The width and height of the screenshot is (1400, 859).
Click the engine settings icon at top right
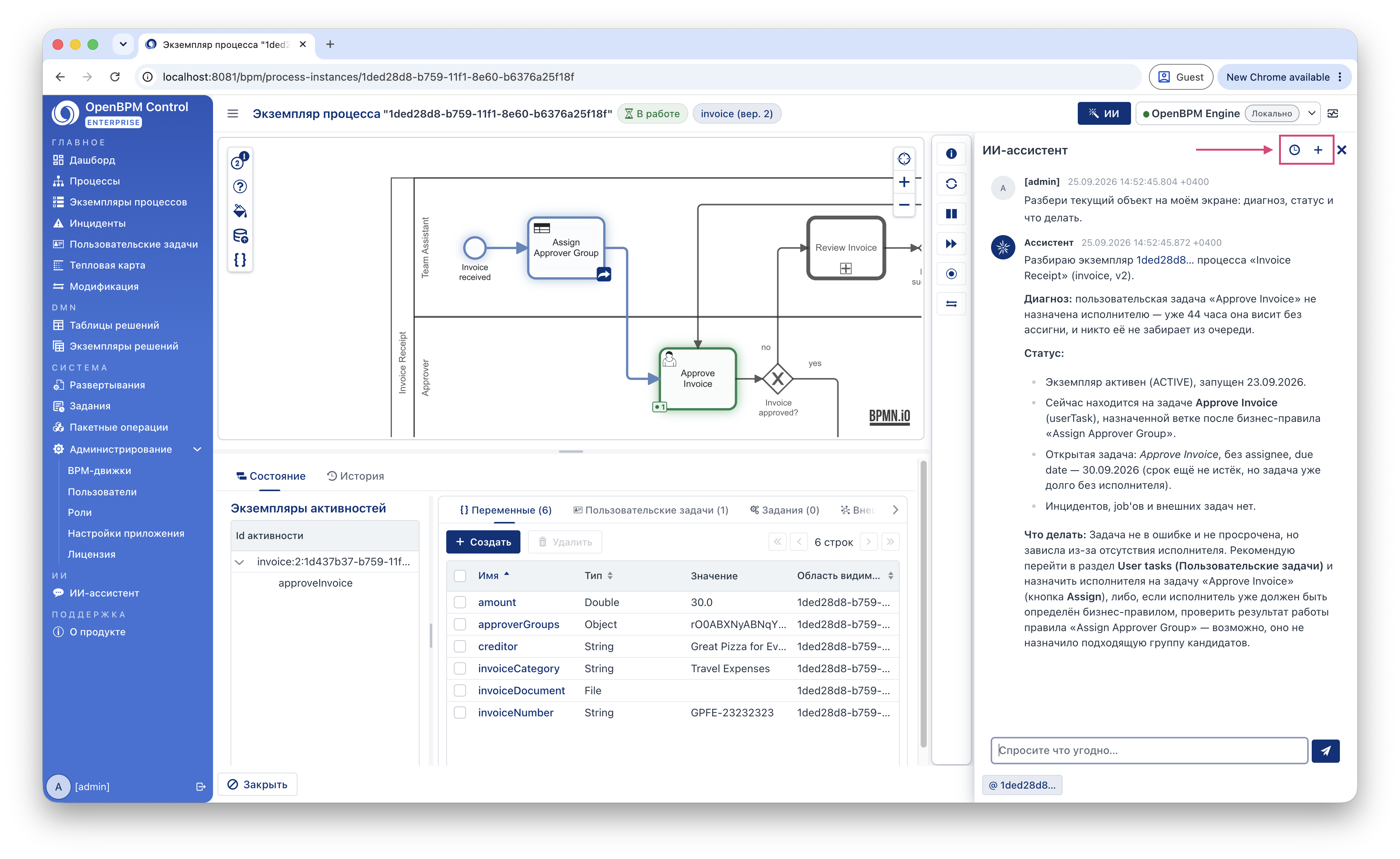click(1332, 114)
